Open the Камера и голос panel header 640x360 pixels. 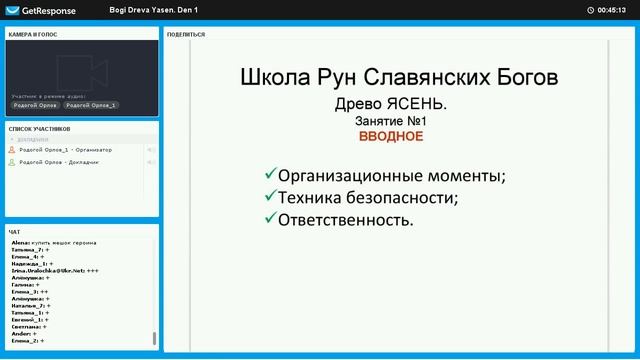coord(33,35)
